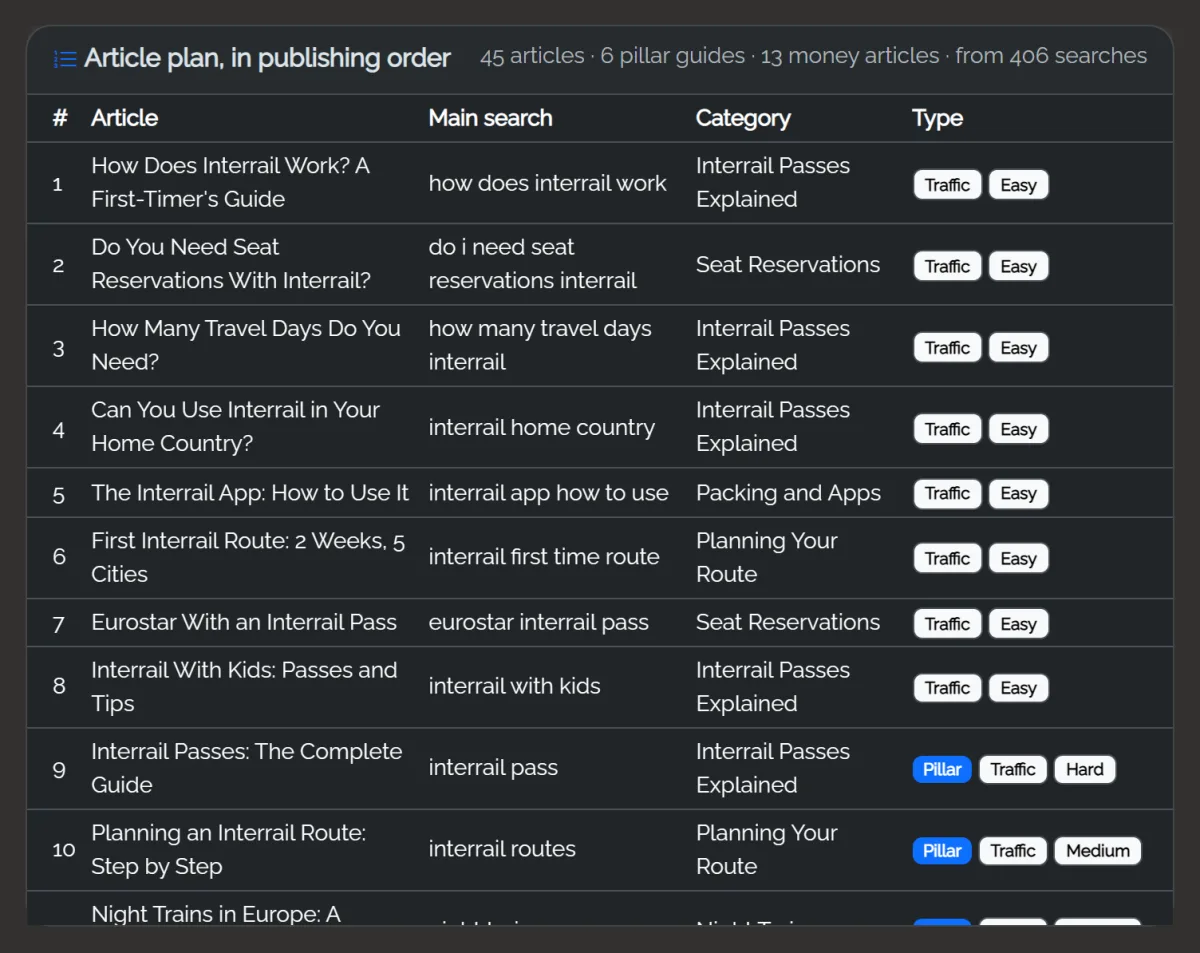Click the 'interrail routes' search cell
This screenshot has width=1200, height=953.
tap(502, 849)
